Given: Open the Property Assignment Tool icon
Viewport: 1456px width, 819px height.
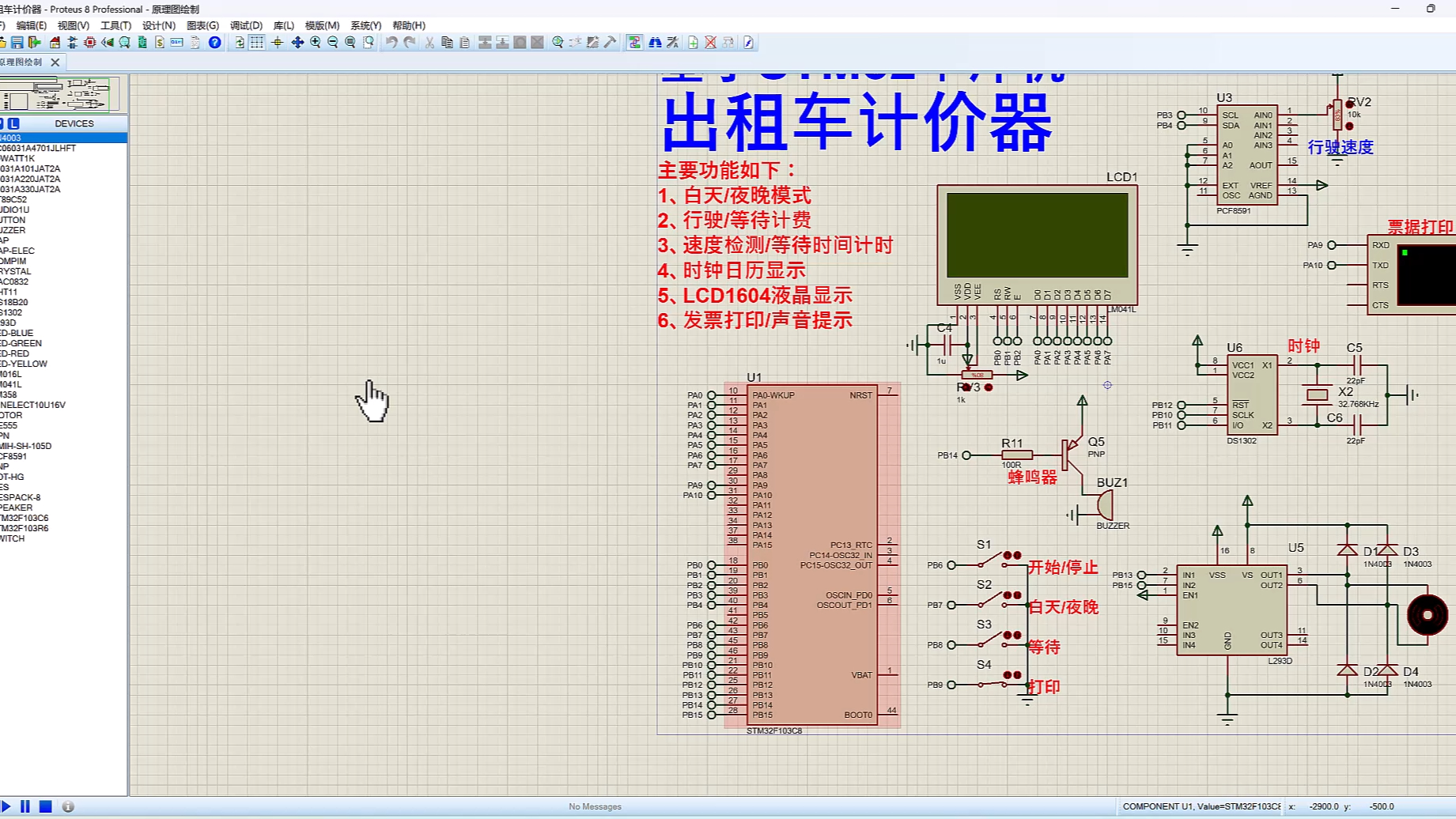Looking at the screenshot, I should [672, 43].
